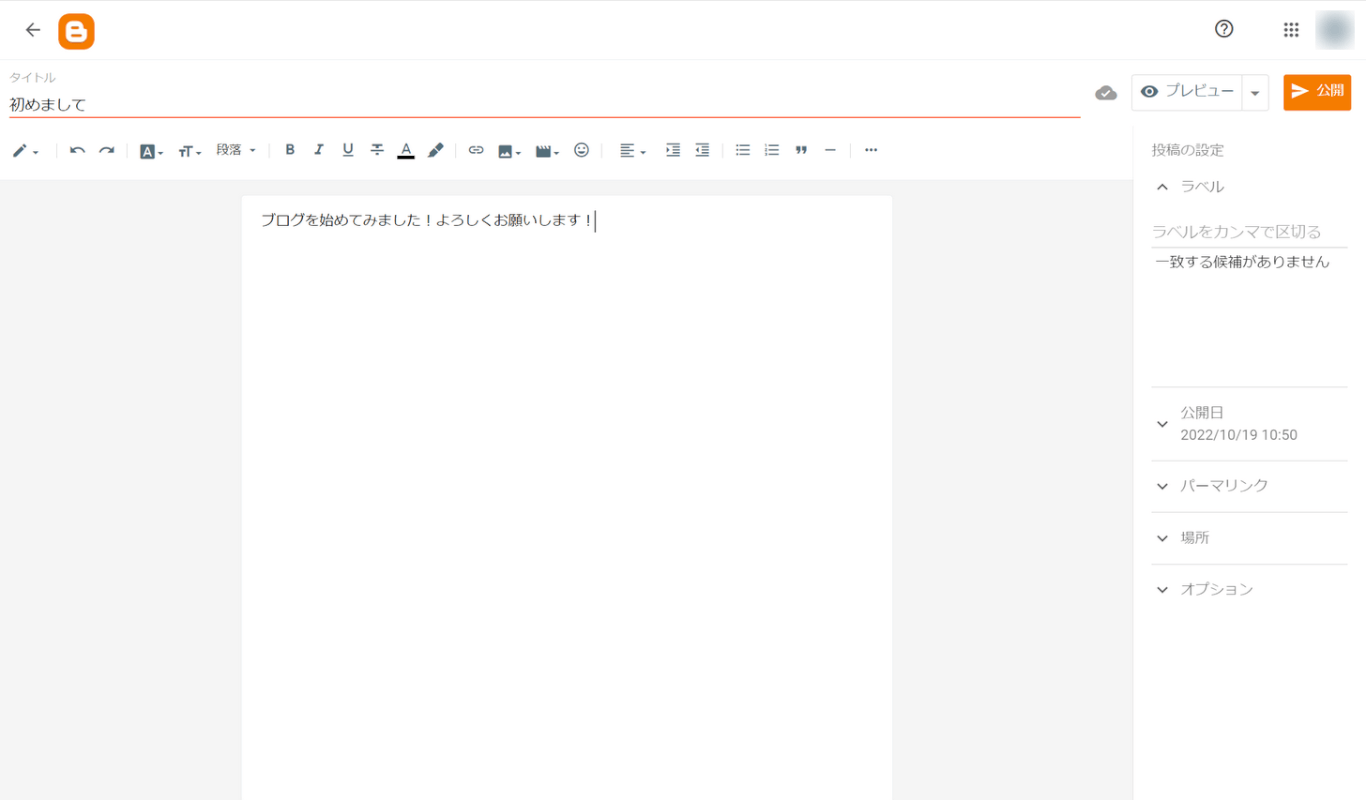Open the font size dropdown

[190, 151]
